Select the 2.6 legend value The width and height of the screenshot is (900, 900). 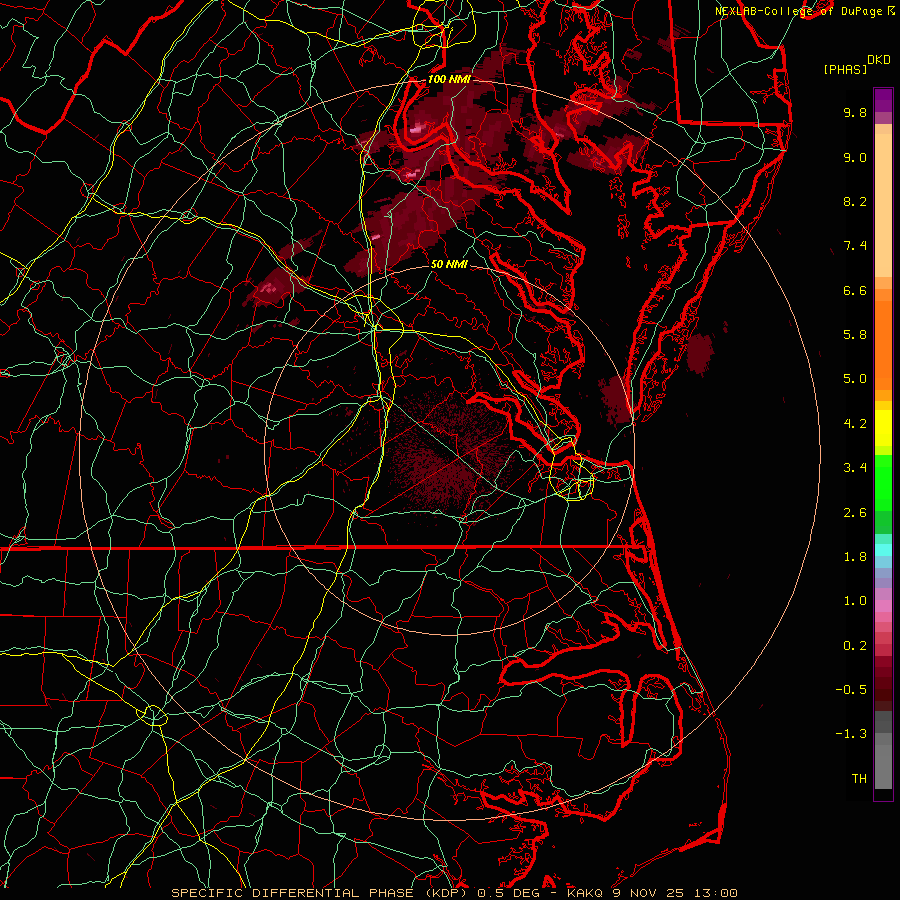tap(855, 513)
